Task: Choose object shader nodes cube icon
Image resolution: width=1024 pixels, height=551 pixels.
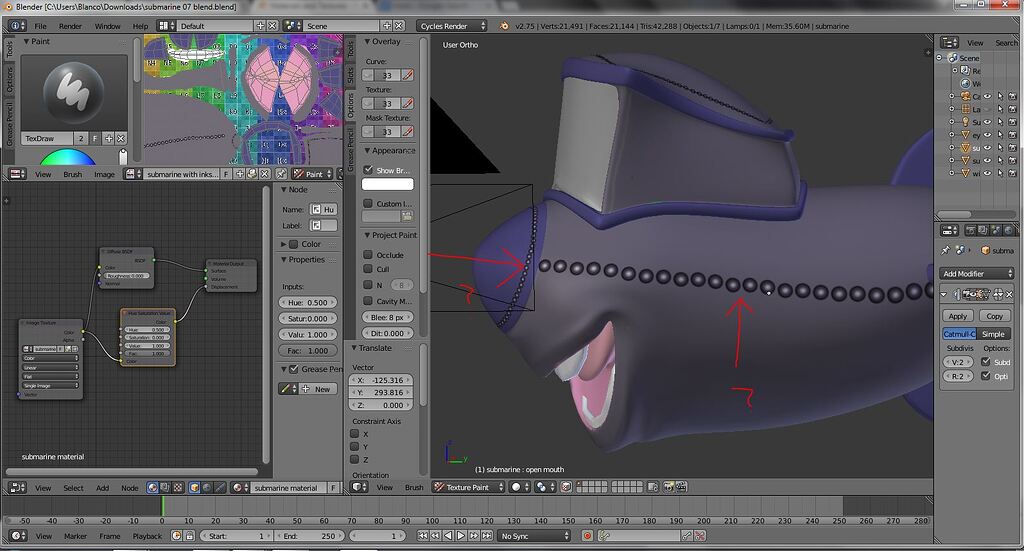Action: pyautogui.click(x=195, y=488)
